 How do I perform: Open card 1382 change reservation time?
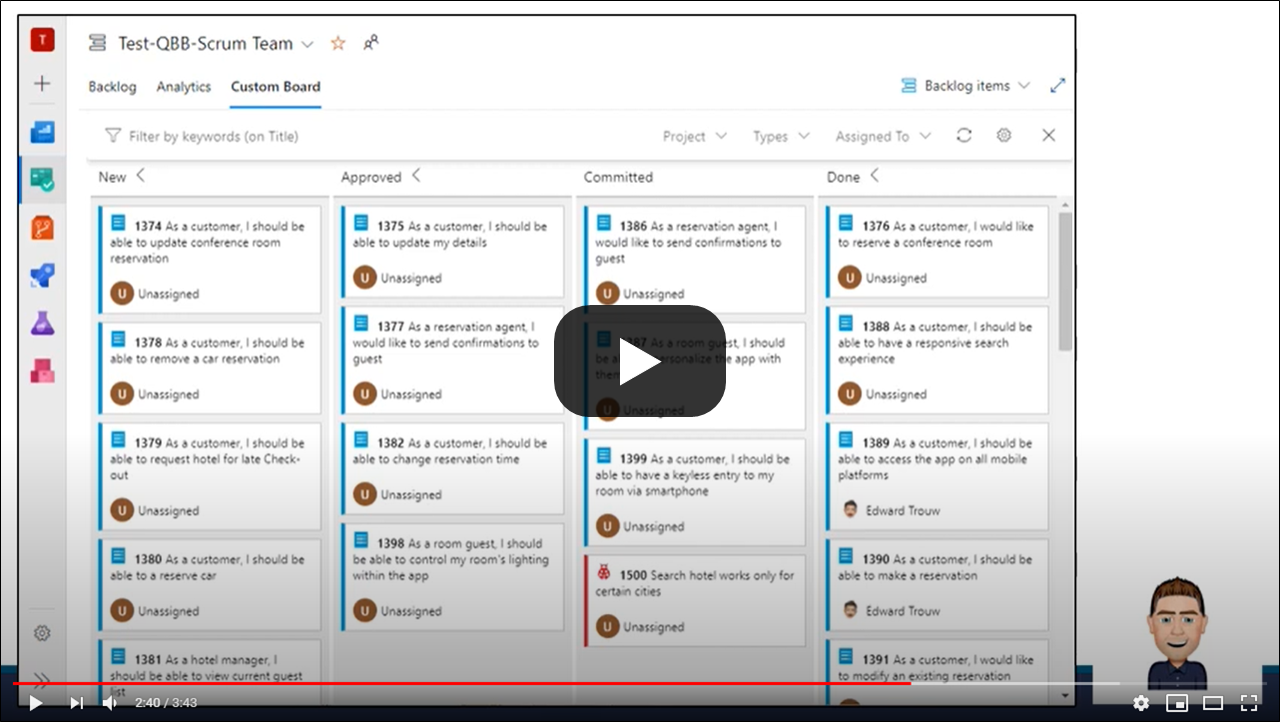pos(452,469)
